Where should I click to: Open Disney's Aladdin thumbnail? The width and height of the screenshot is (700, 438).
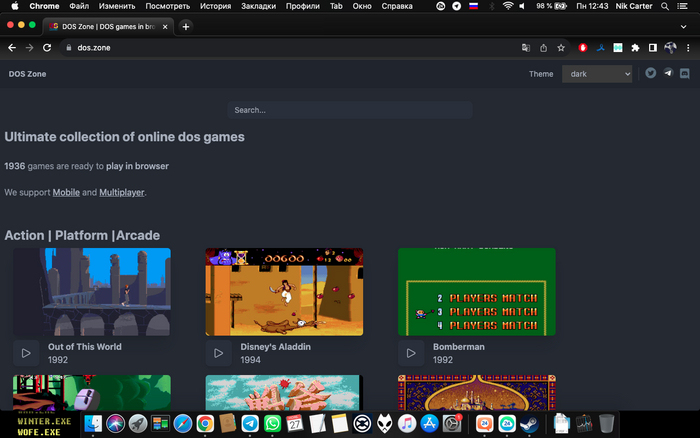284,292
